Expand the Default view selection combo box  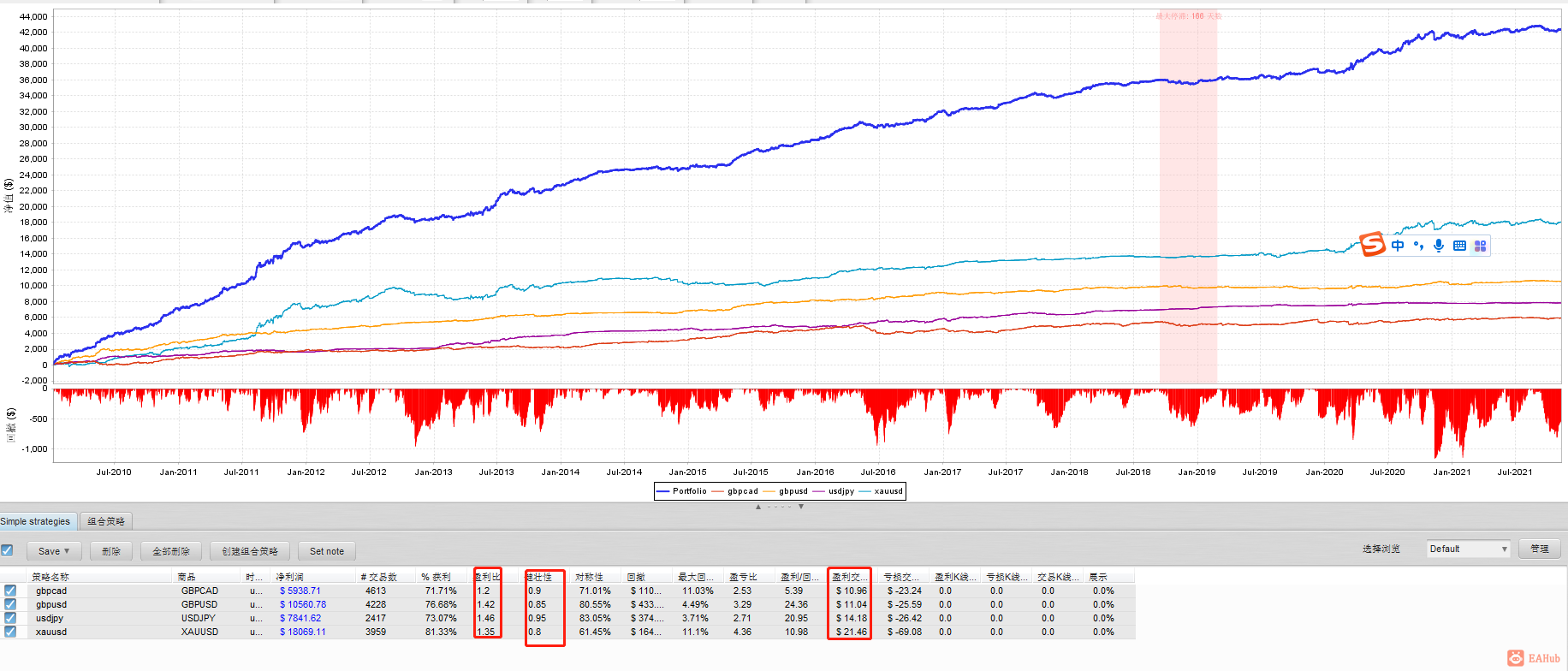coord(1469,549)
